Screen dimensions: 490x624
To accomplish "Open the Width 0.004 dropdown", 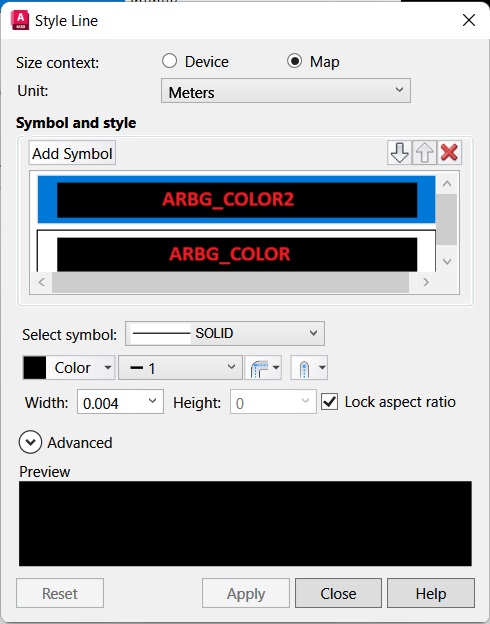I will click(120, 402).
